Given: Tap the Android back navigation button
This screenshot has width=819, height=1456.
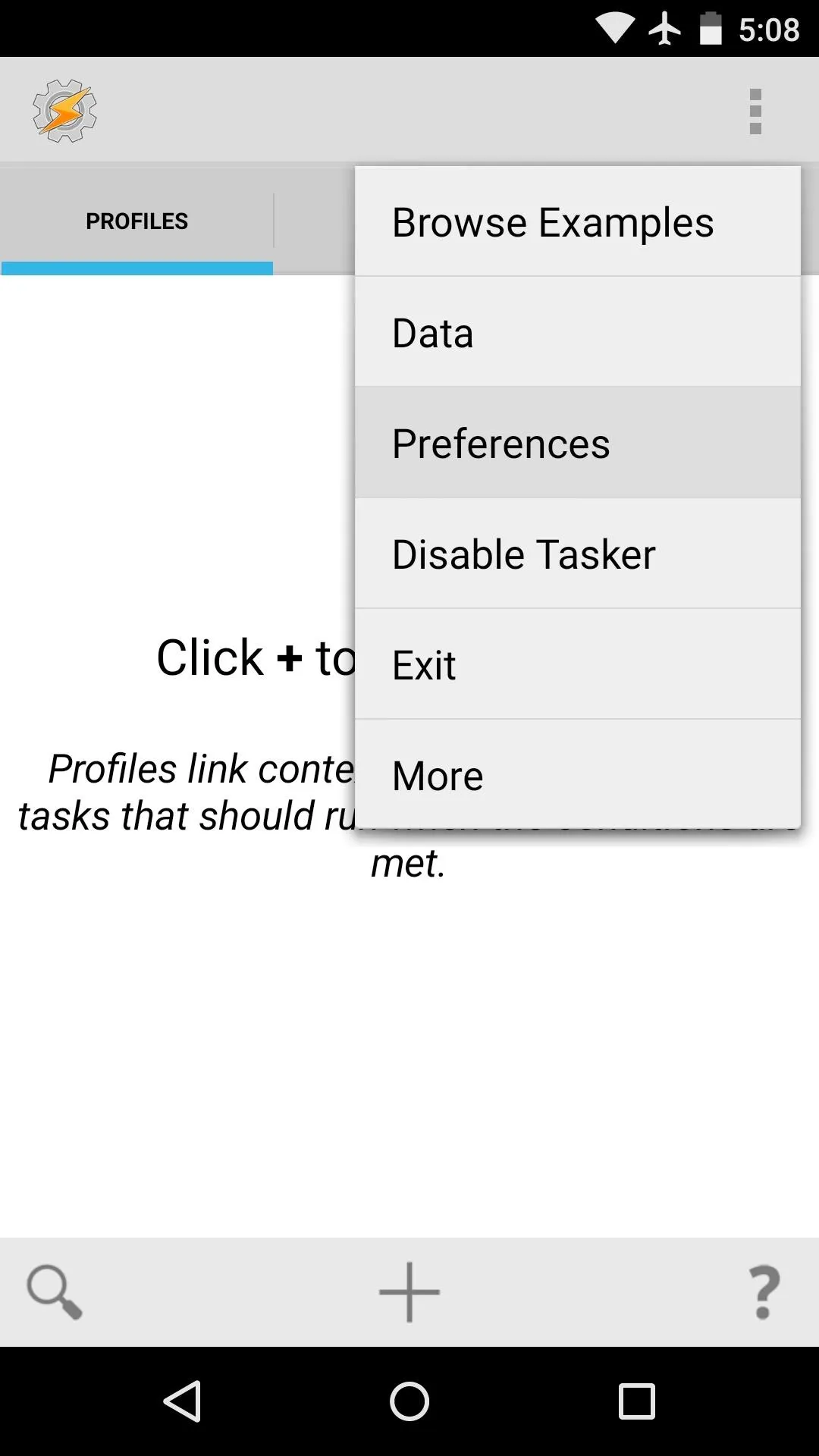Looking at the screenshot, I should pos(182,1401).
